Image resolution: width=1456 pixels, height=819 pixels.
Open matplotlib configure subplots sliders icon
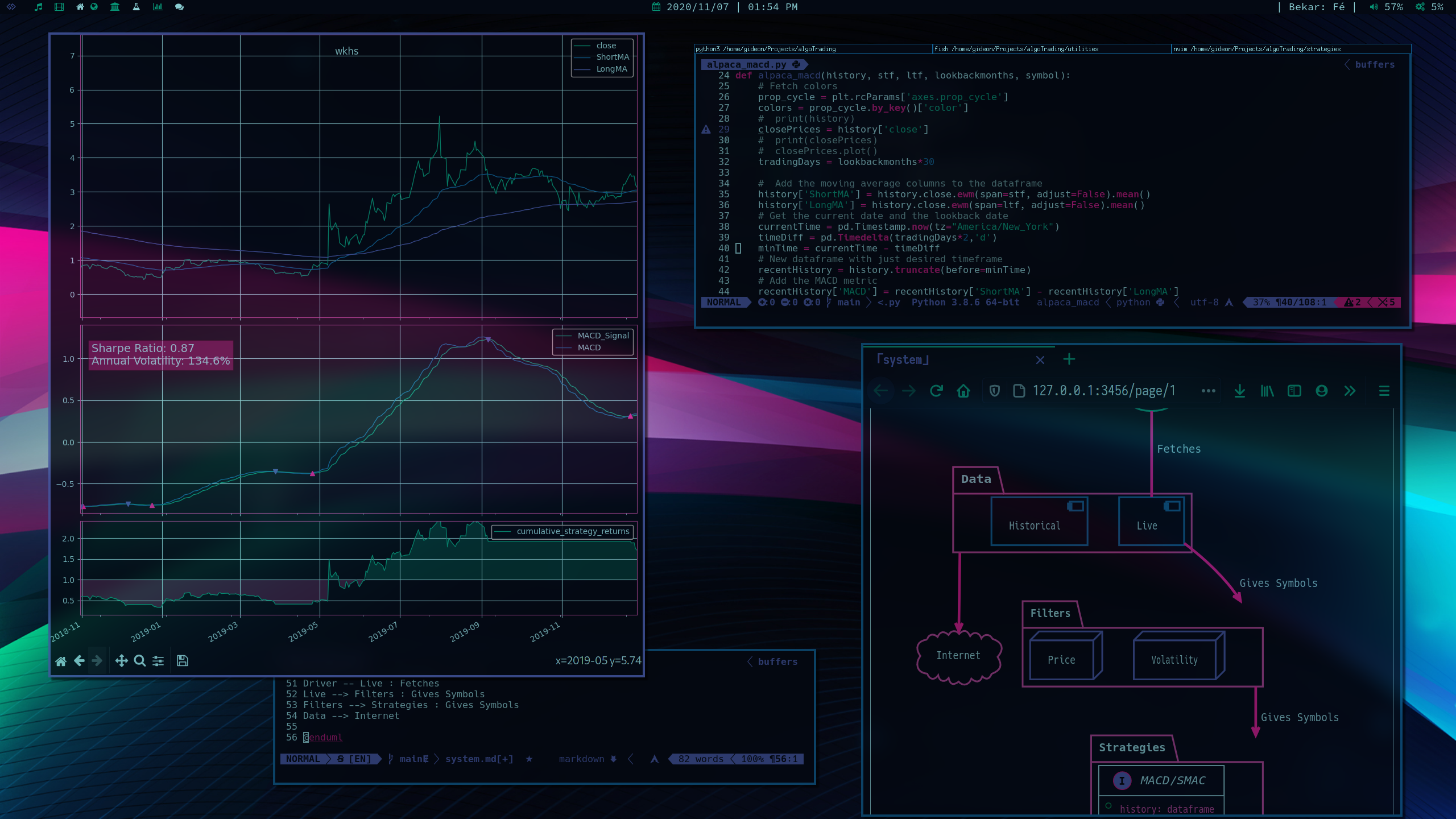pyautogui.click(x=158, y=661)
